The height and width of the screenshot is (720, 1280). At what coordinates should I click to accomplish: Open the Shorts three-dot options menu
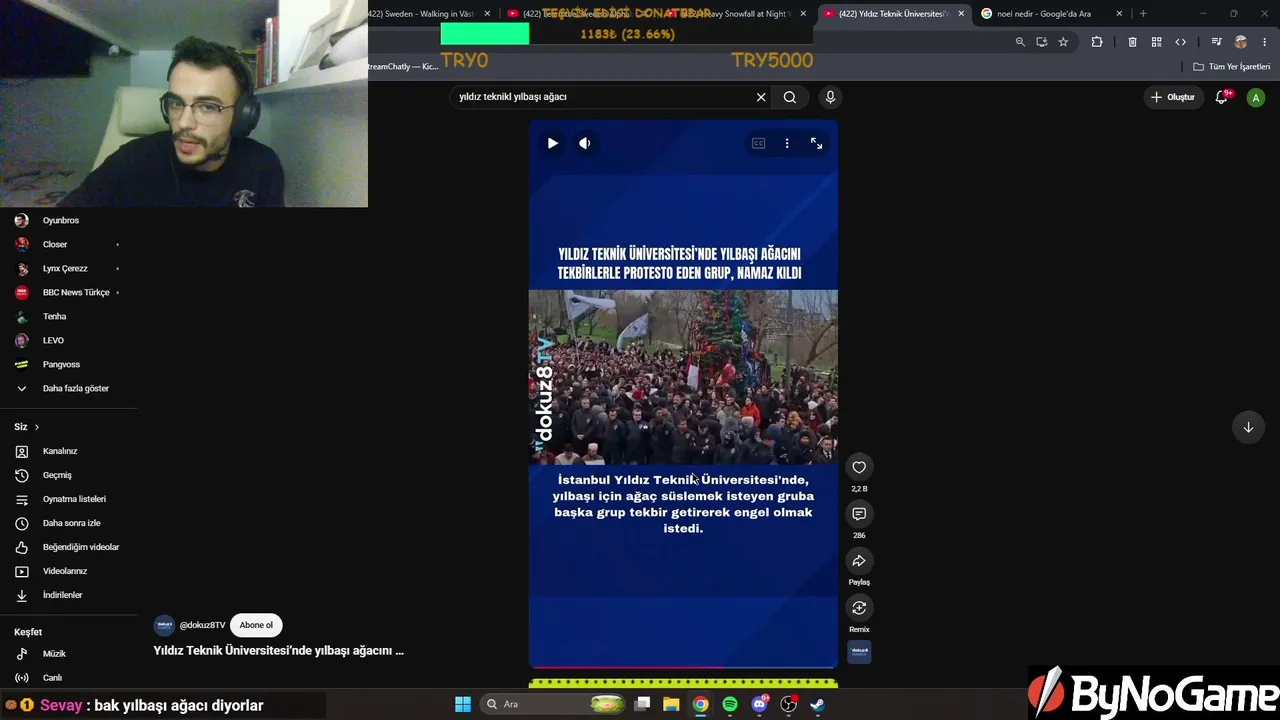[787, 143]
